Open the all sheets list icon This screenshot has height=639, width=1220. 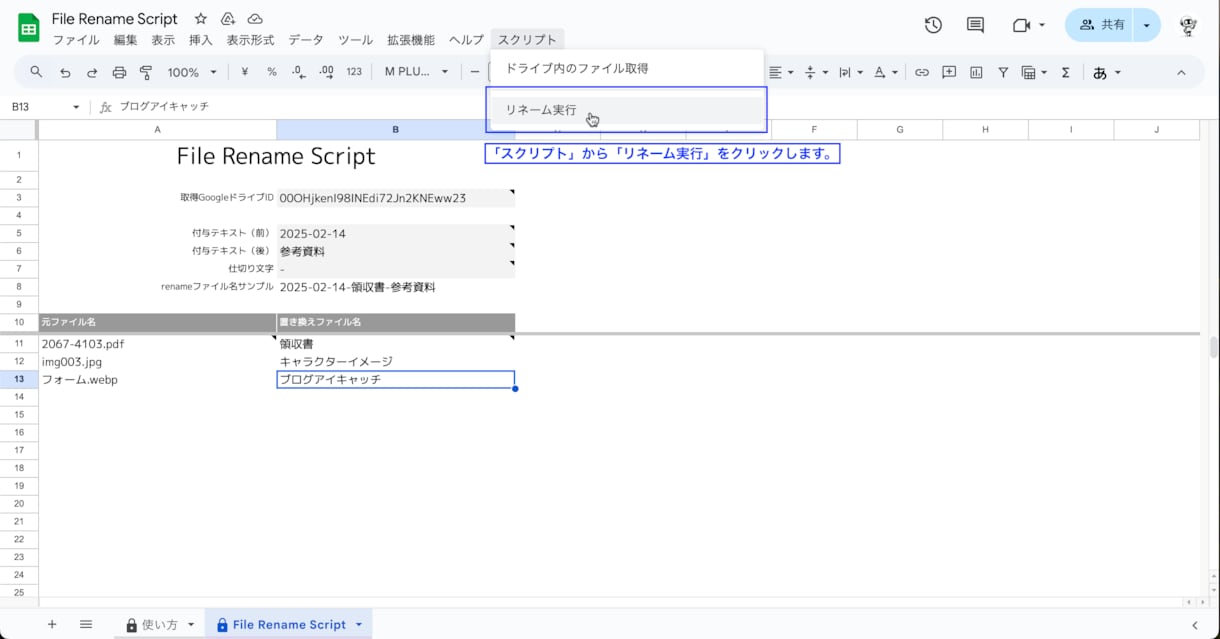click(x=86, y=624)
